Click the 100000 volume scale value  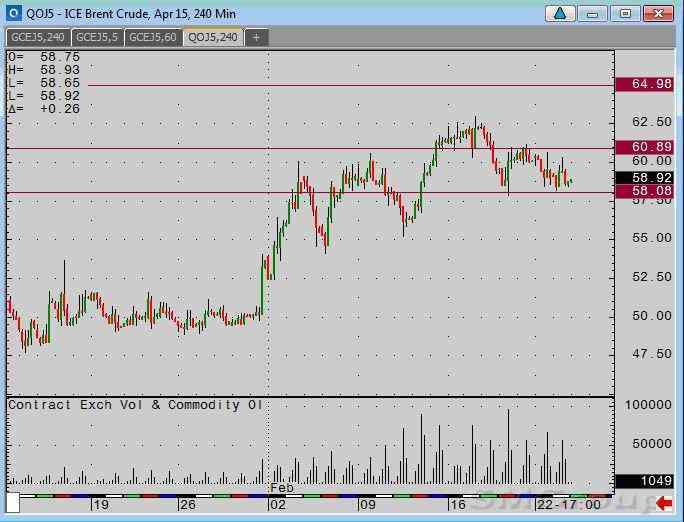[x=648, y=405]
